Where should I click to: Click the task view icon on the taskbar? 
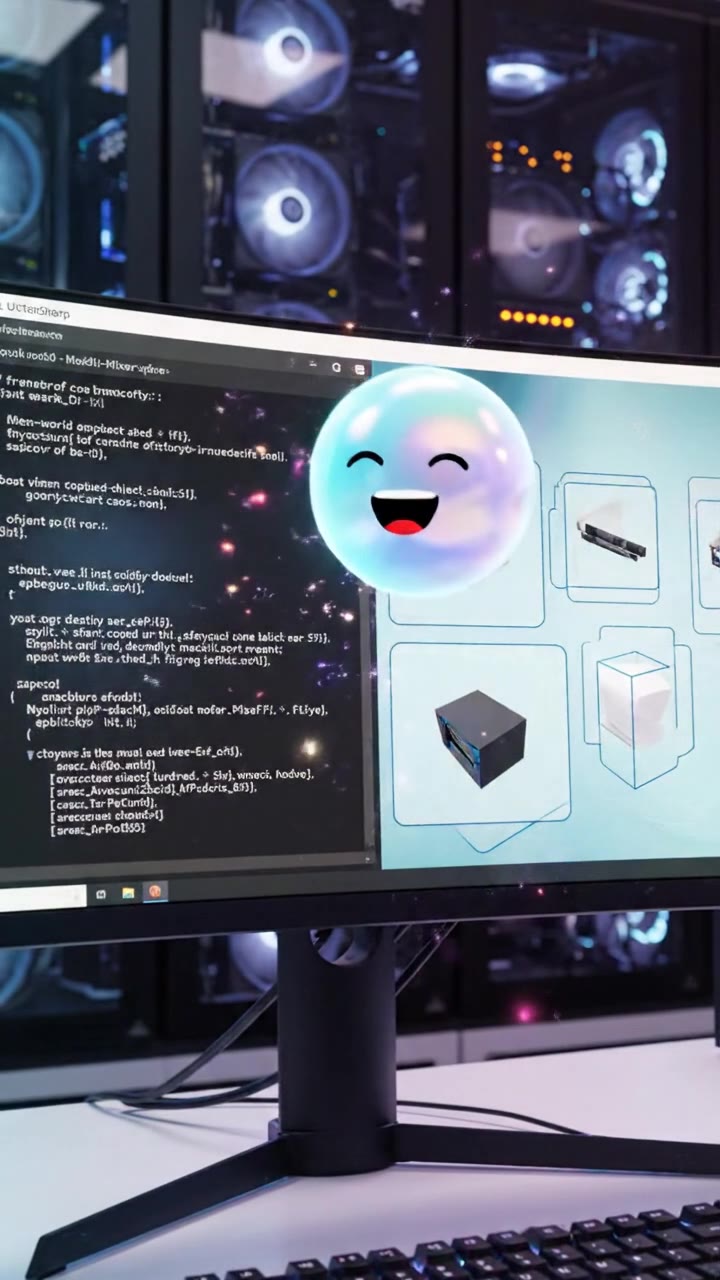click(x=101, y=894)
